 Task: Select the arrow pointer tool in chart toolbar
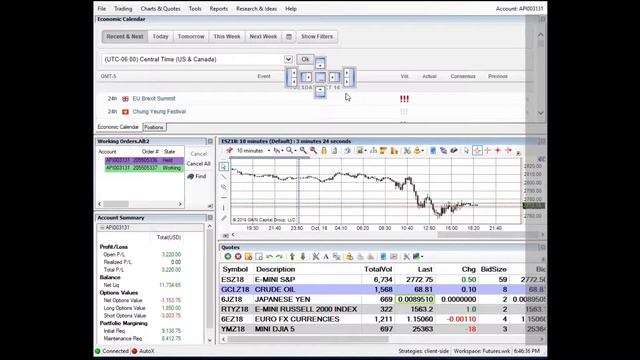[x=467, y=151]
